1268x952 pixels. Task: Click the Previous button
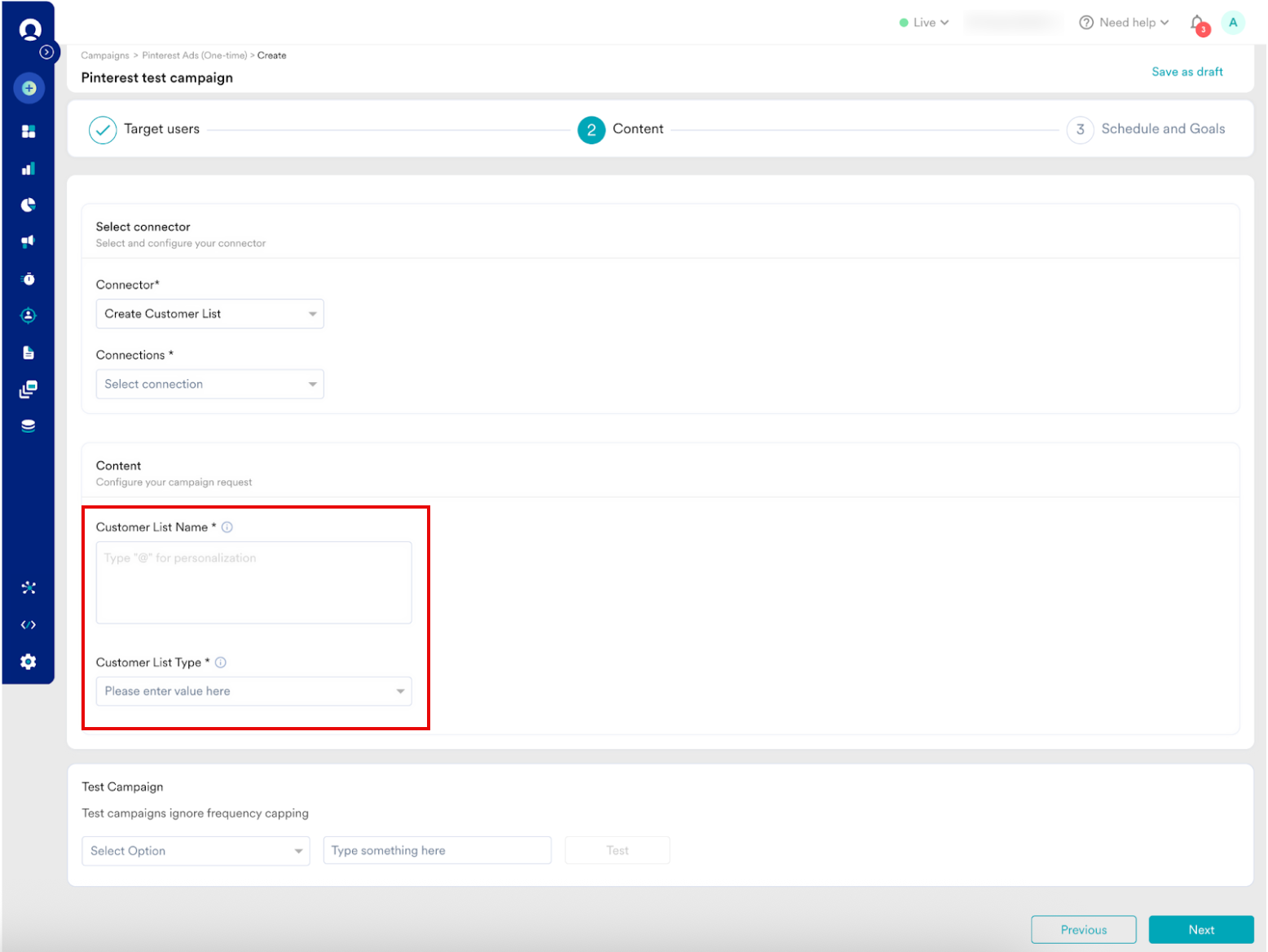click(1084, 930)
